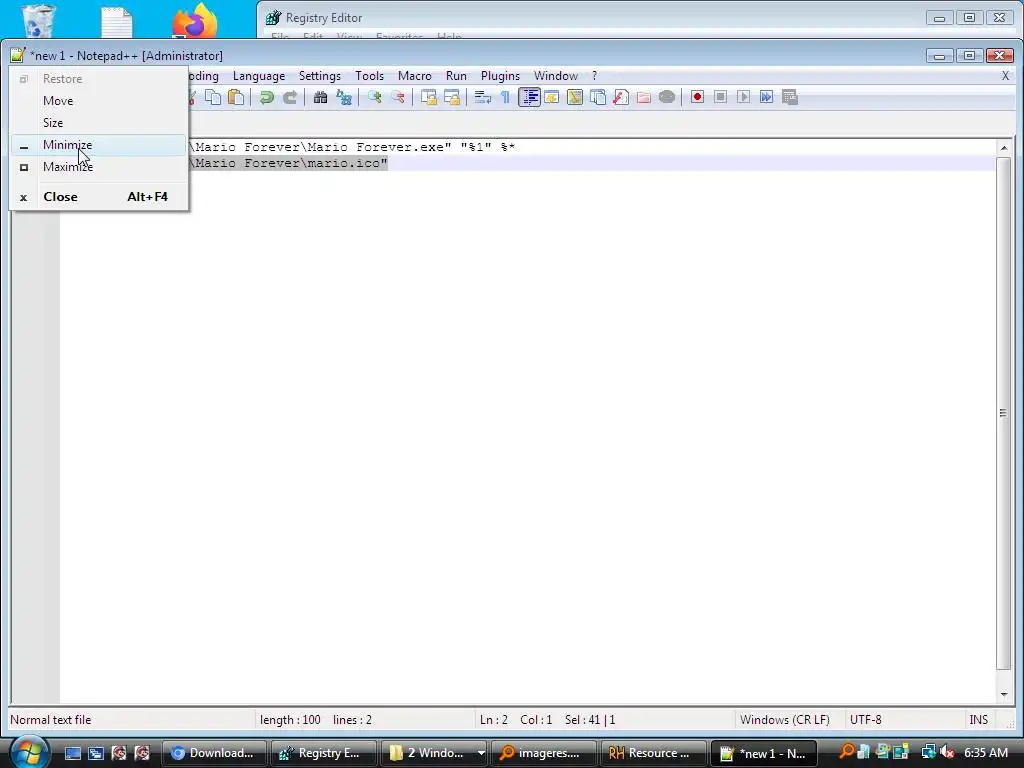Open the Replace toolbar icon
Screen dimensions: 1024x768
click(344, 97)
